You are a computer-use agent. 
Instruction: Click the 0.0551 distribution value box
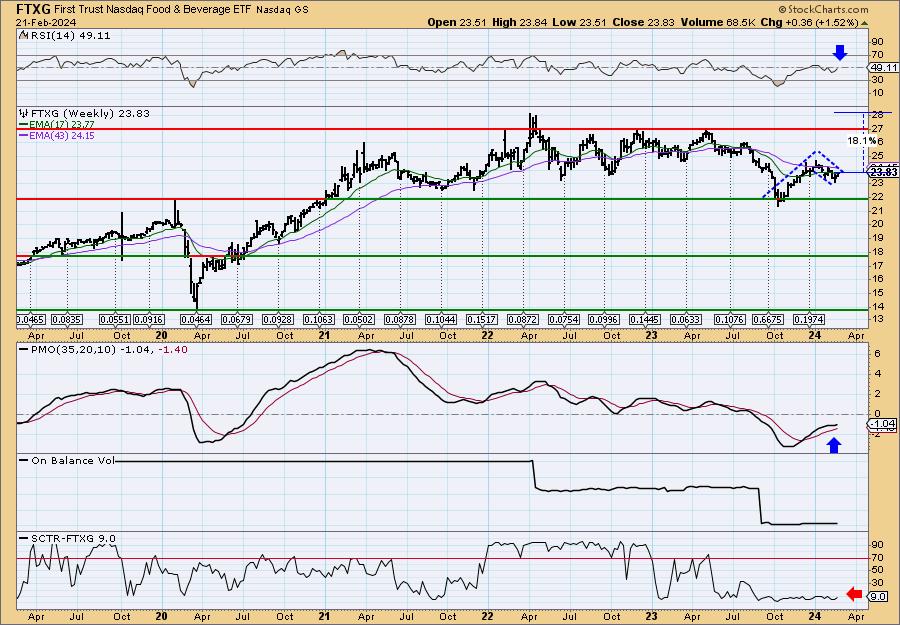[115, 319]
